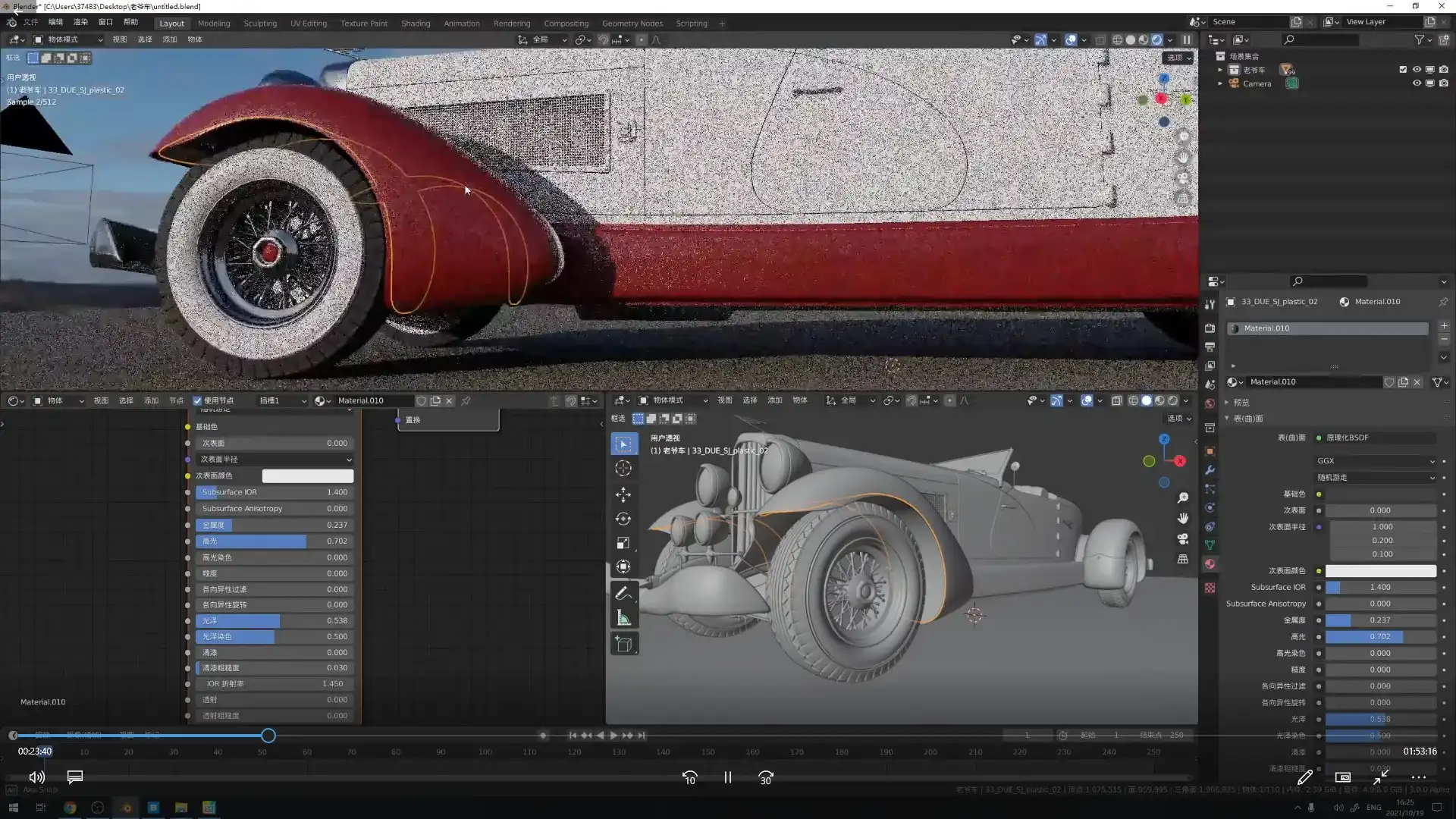This screenshot has height=819, width=1456.
Task: Hide the 老爷车 collection in viewport
Action: point(1417,70)
